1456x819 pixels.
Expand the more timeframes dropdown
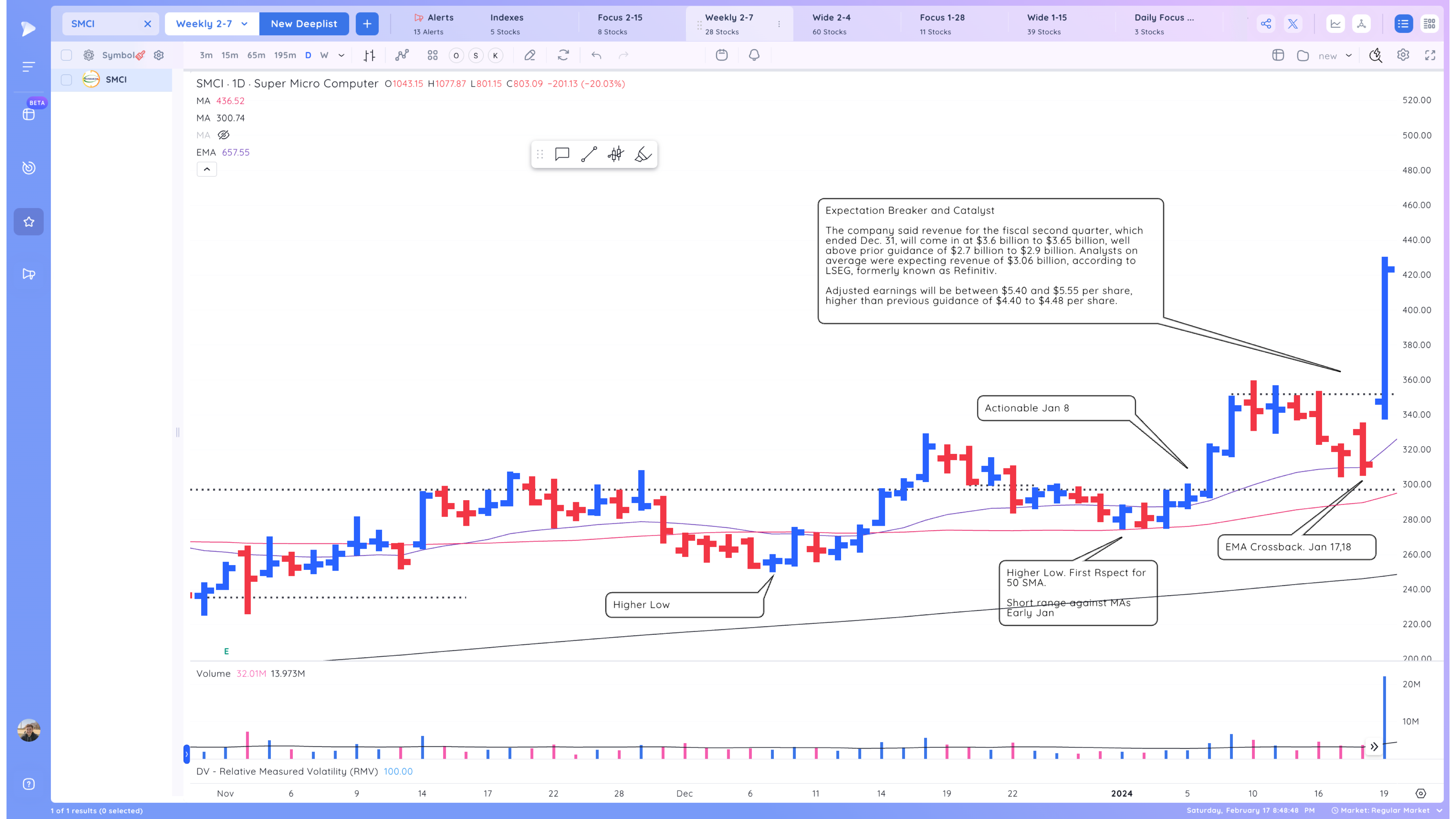[341, 55]
